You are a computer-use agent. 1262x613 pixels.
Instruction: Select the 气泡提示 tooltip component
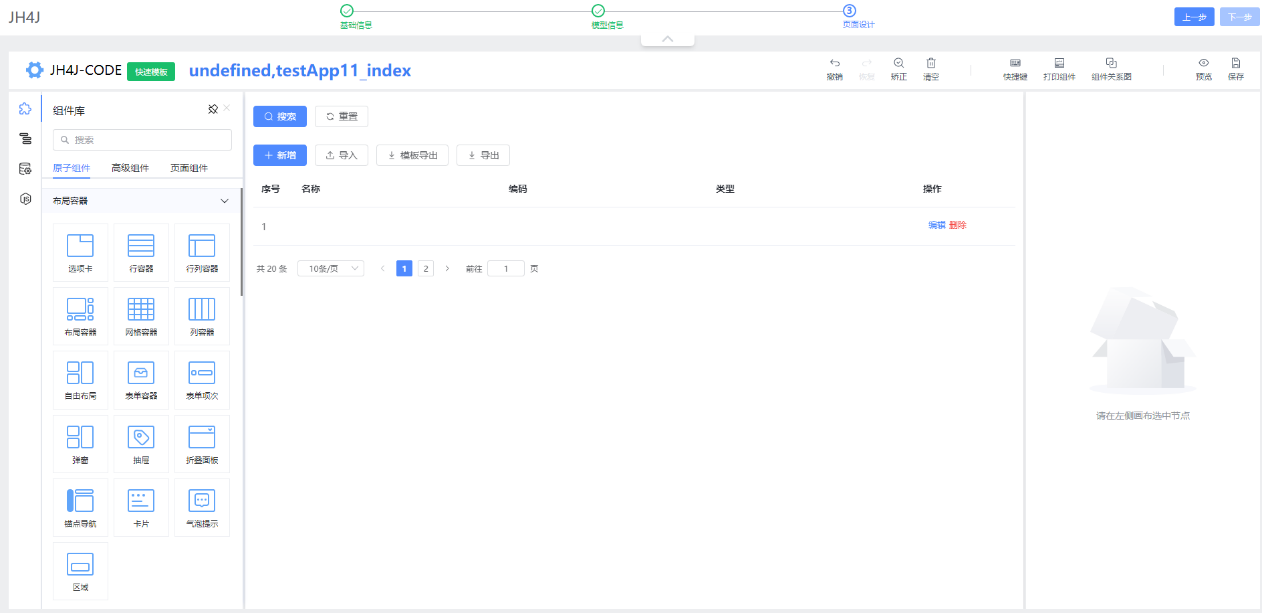pyautogui.click(x=202, y=508)
